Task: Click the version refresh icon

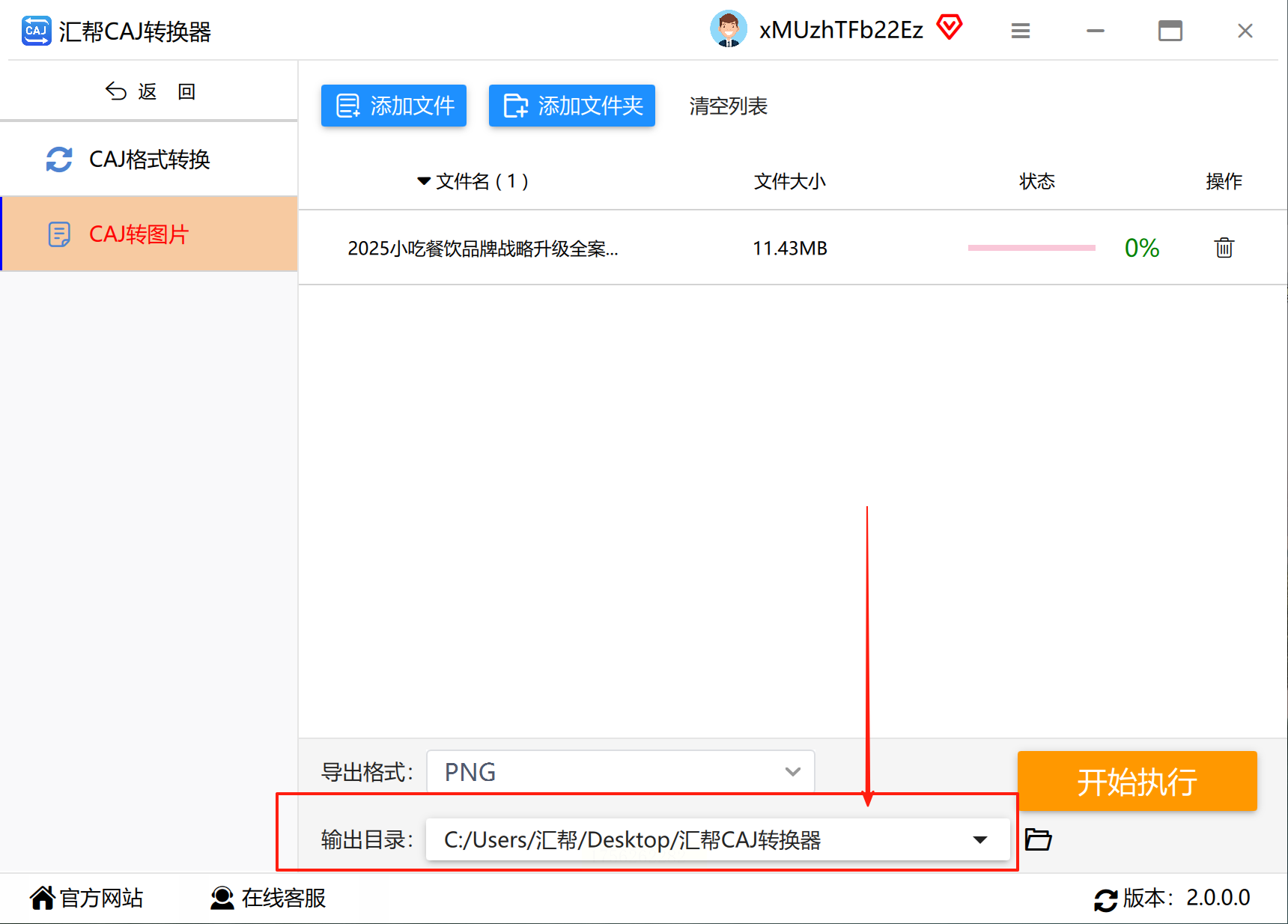Action: [x=1105, y=899]
